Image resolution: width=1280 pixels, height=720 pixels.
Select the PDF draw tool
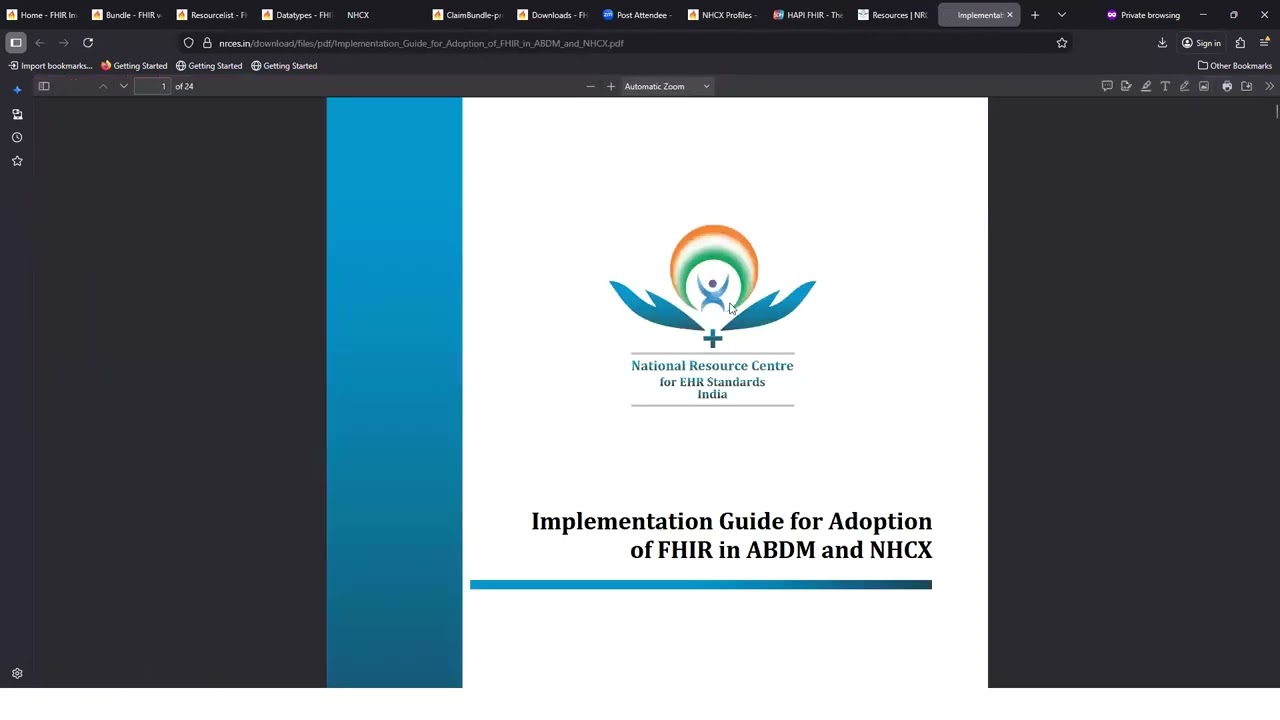point(1184,86)
